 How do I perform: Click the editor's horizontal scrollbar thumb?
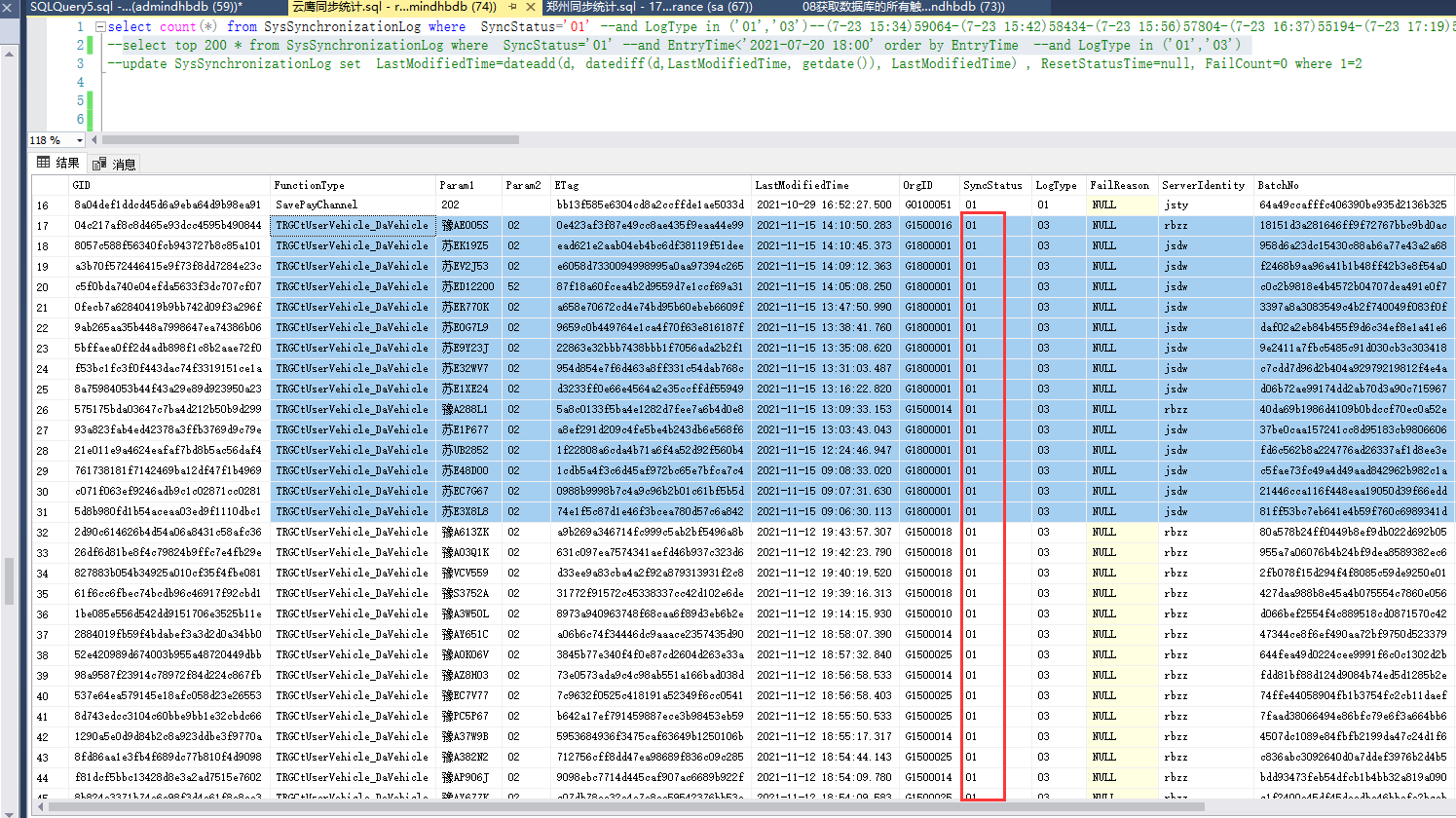312,140
